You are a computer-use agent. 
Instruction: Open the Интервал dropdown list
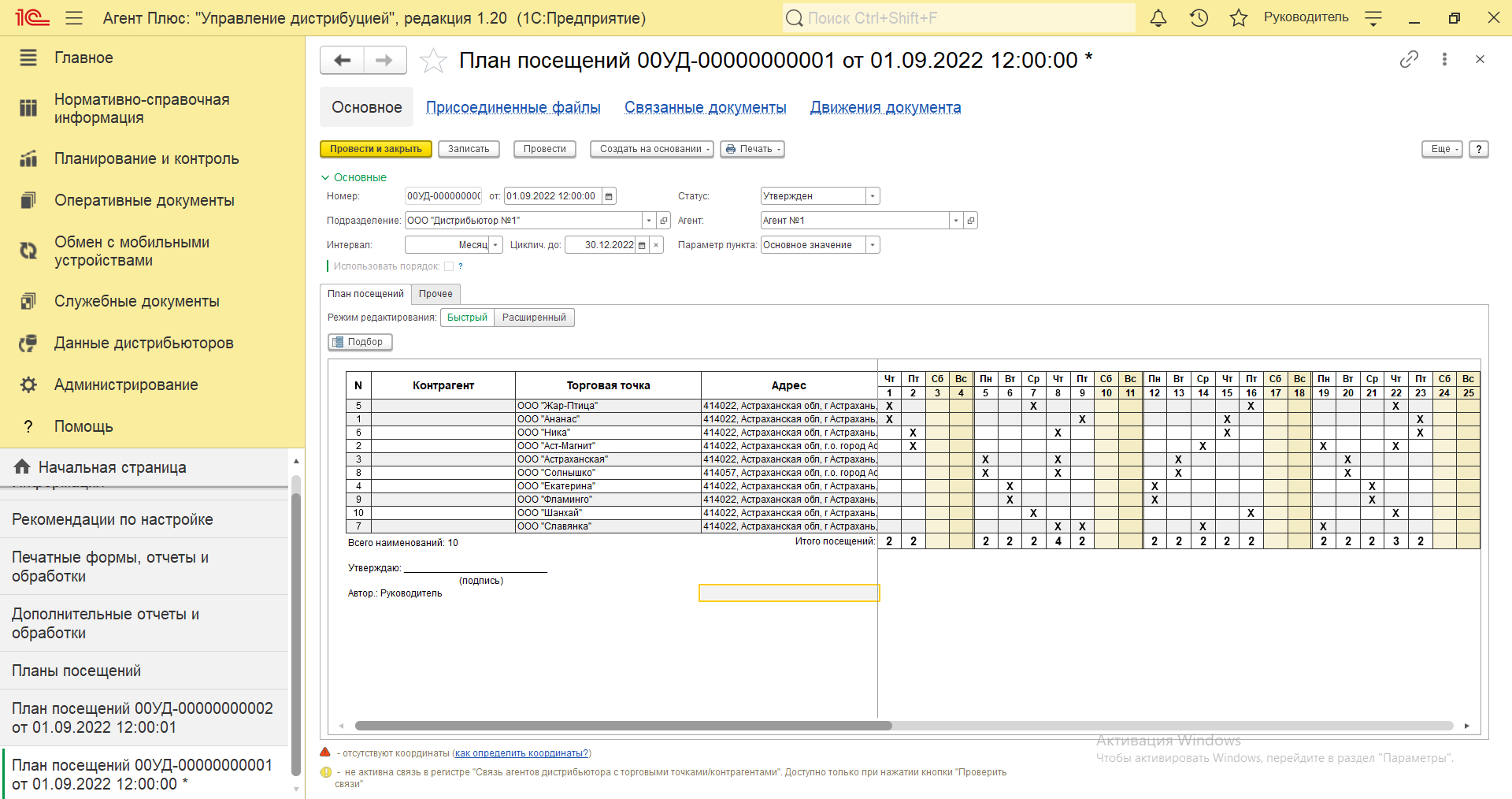pyautogui.click(x=495, y=245)
